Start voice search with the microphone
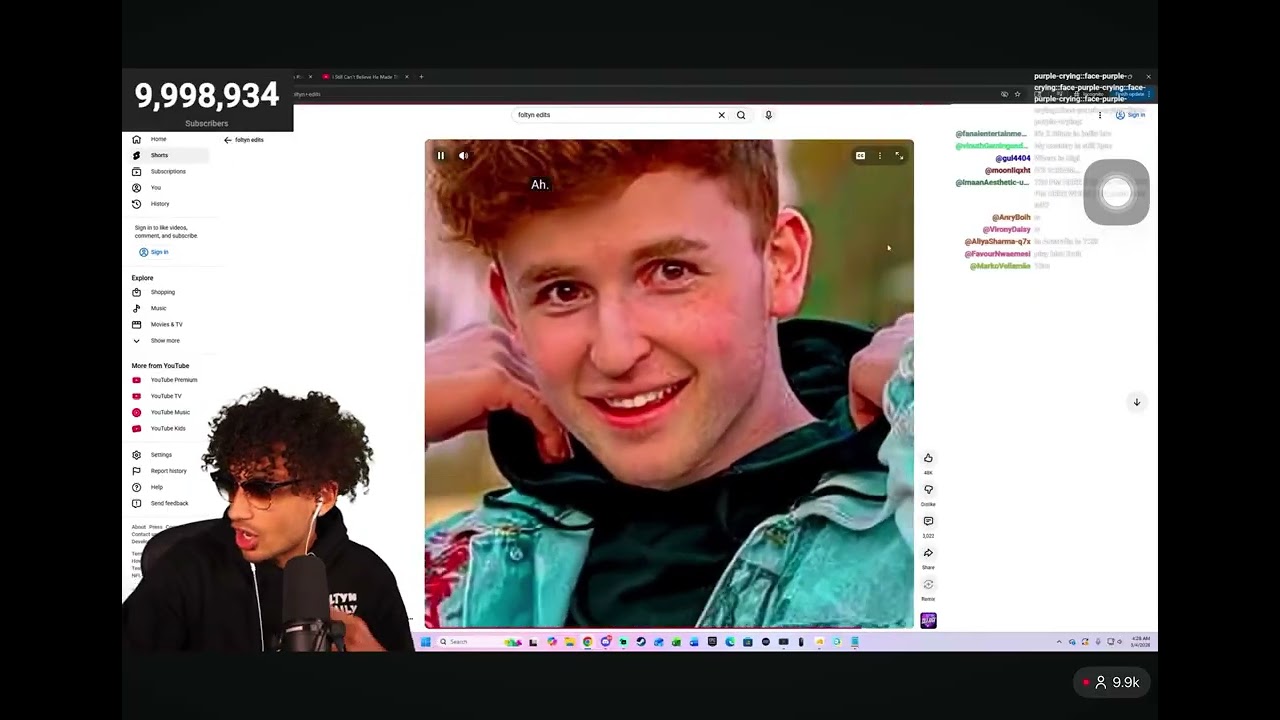This screenshot has height=720, width=1280. click(768, 115)
